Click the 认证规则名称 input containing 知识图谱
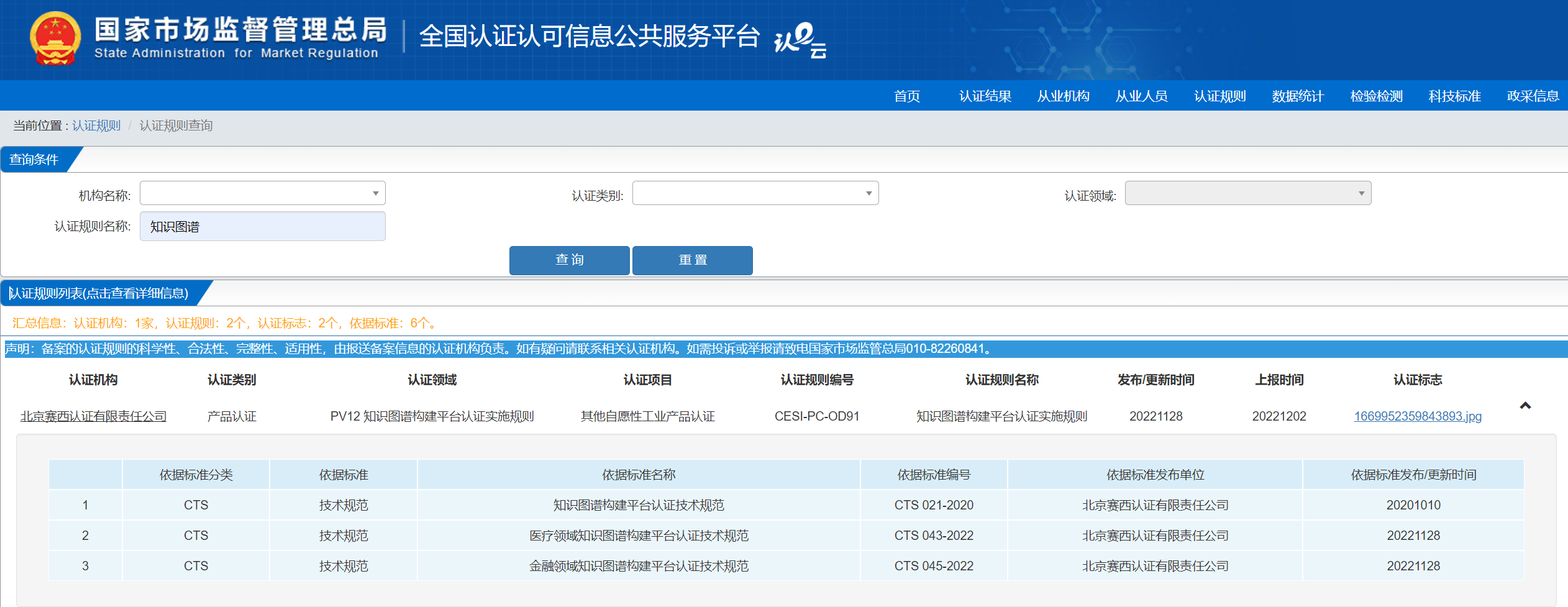The height and width of the screenshot is (607, 1568). pyautogui.click(x=262, y=226)
